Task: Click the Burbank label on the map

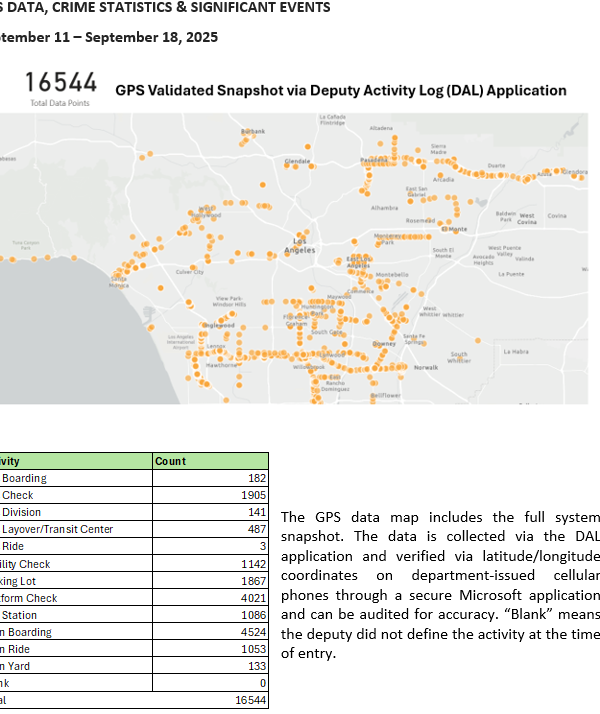Action: pos(254,132)
